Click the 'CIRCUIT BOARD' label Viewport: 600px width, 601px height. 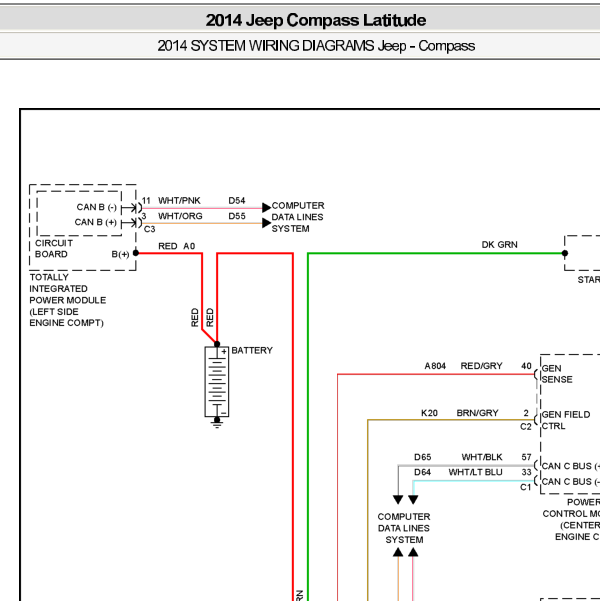[54, 248]
